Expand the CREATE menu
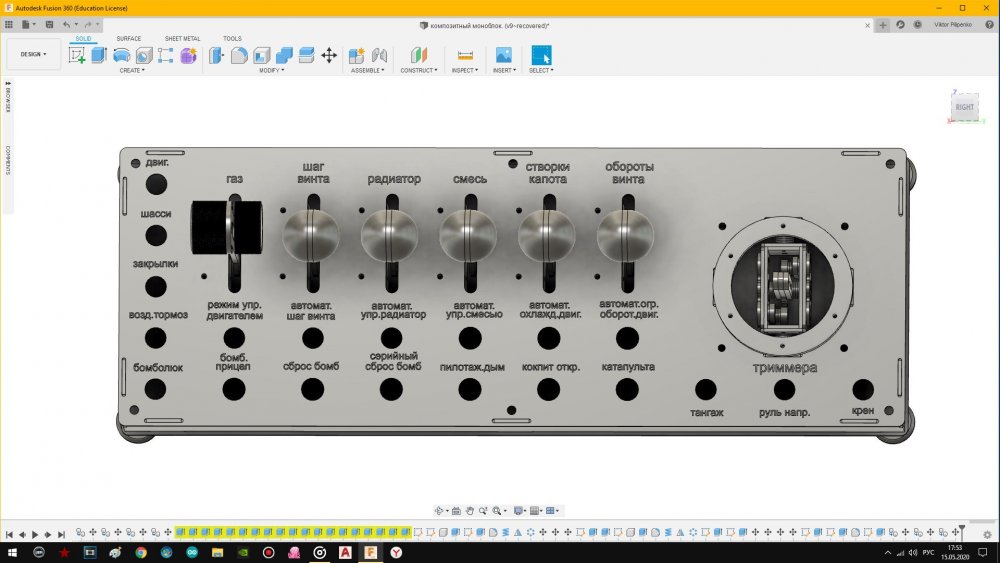The image size is (1000, 563). pyautogui.click(x=132, y=70)
